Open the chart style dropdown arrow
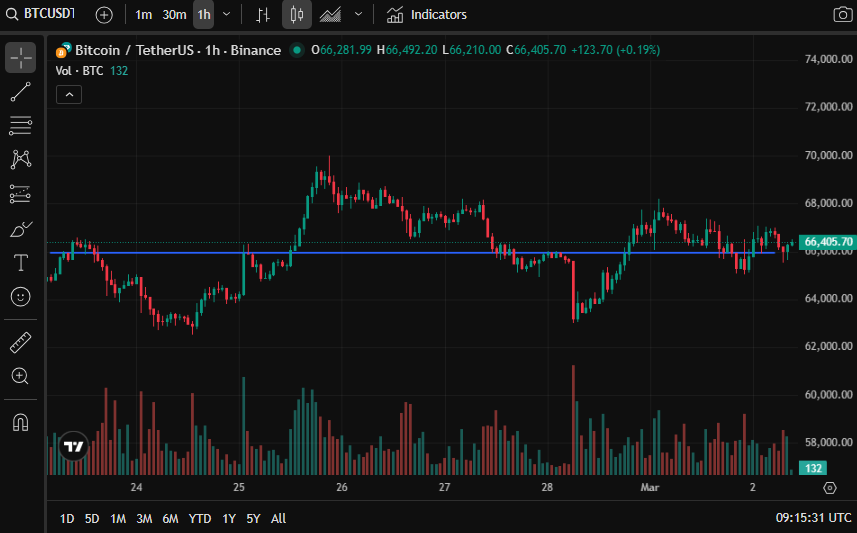The image size is (857, 533). [x=359, y=15]
